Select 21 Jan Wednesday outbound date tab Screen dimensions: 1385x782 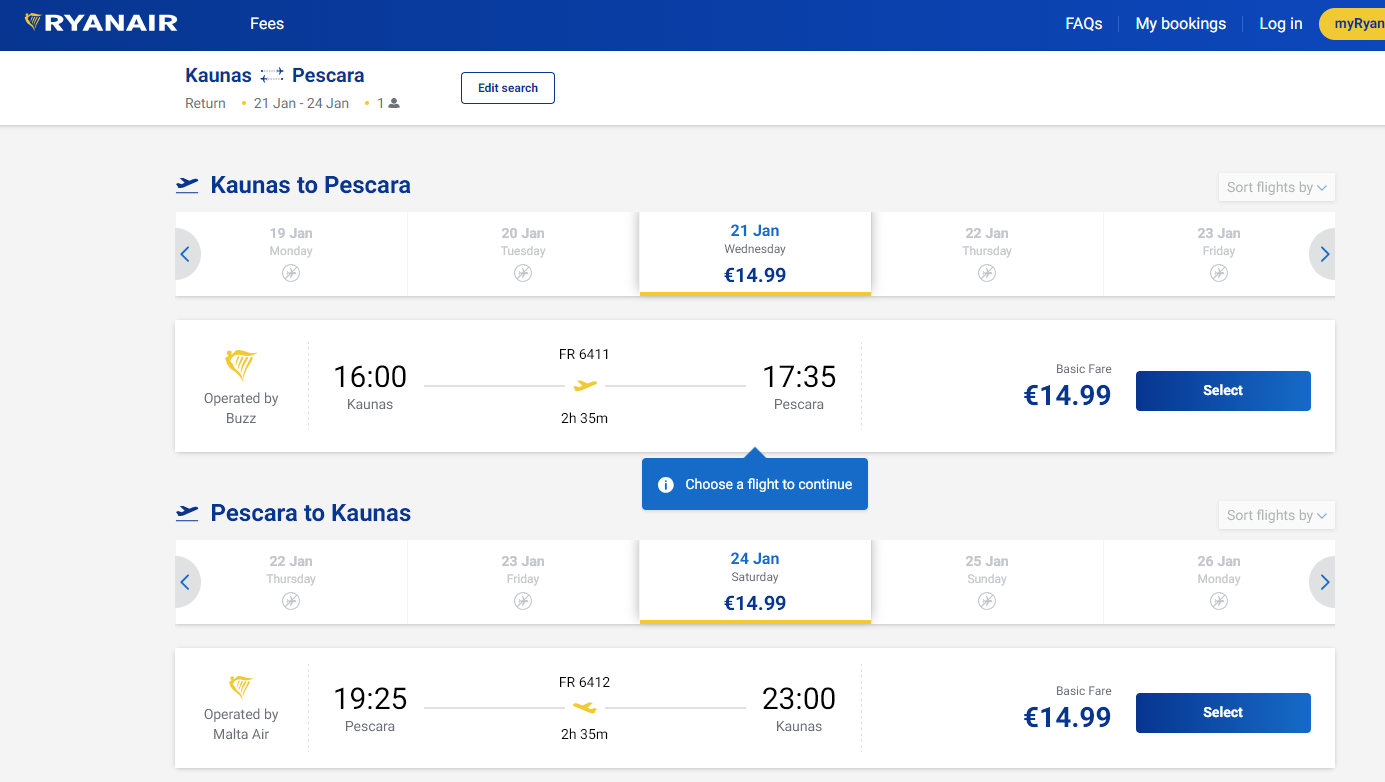755,253
